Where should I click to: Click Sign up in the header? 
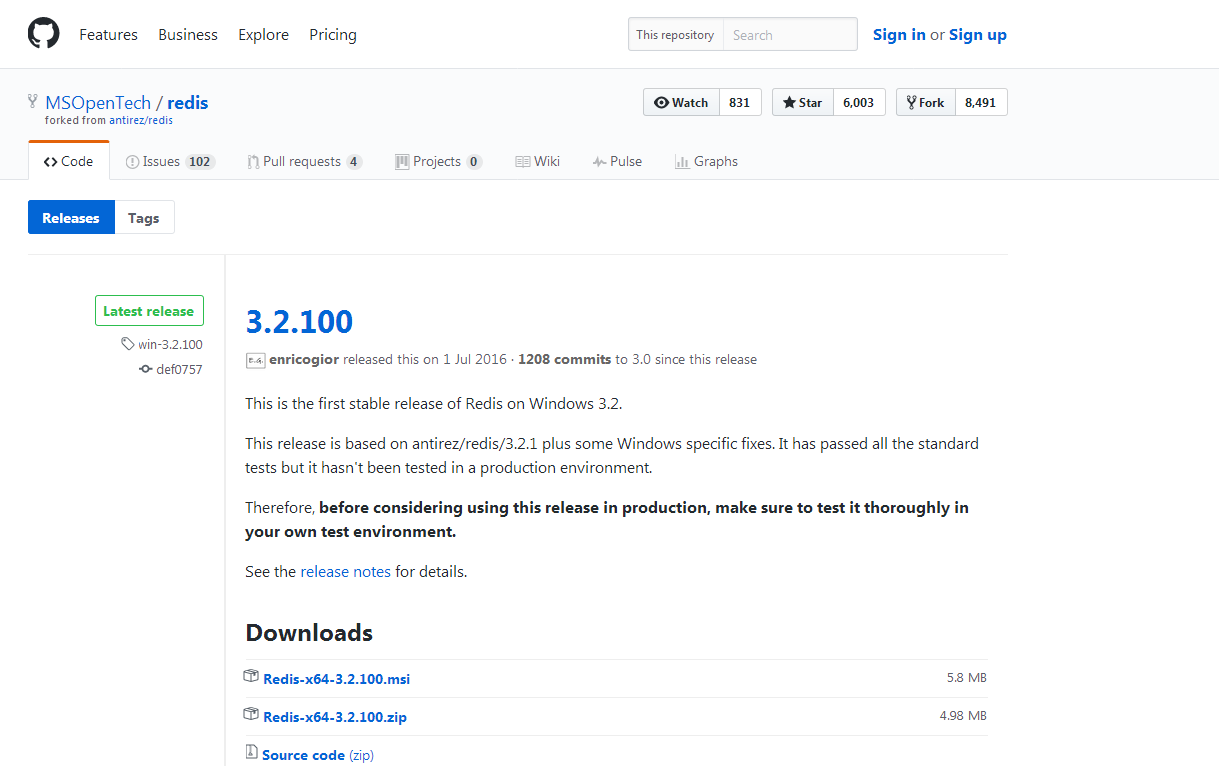coord(977,34)
